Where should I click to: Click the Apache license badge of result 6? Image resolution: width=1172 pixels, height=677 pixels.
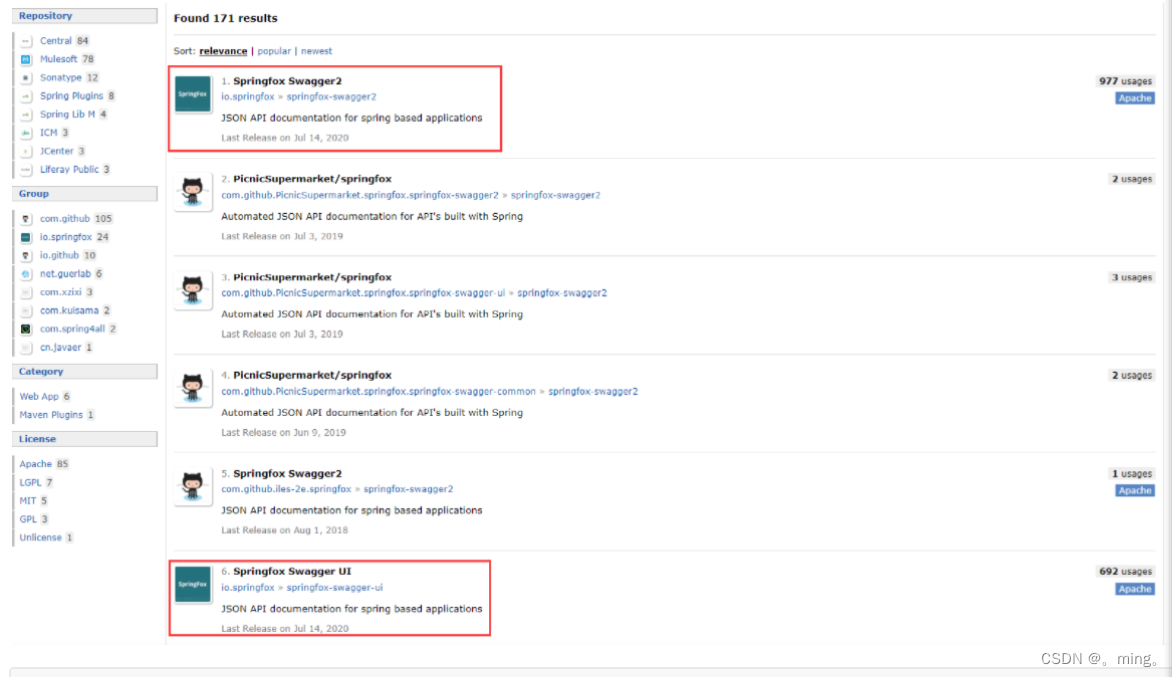tap(1135, 590)
